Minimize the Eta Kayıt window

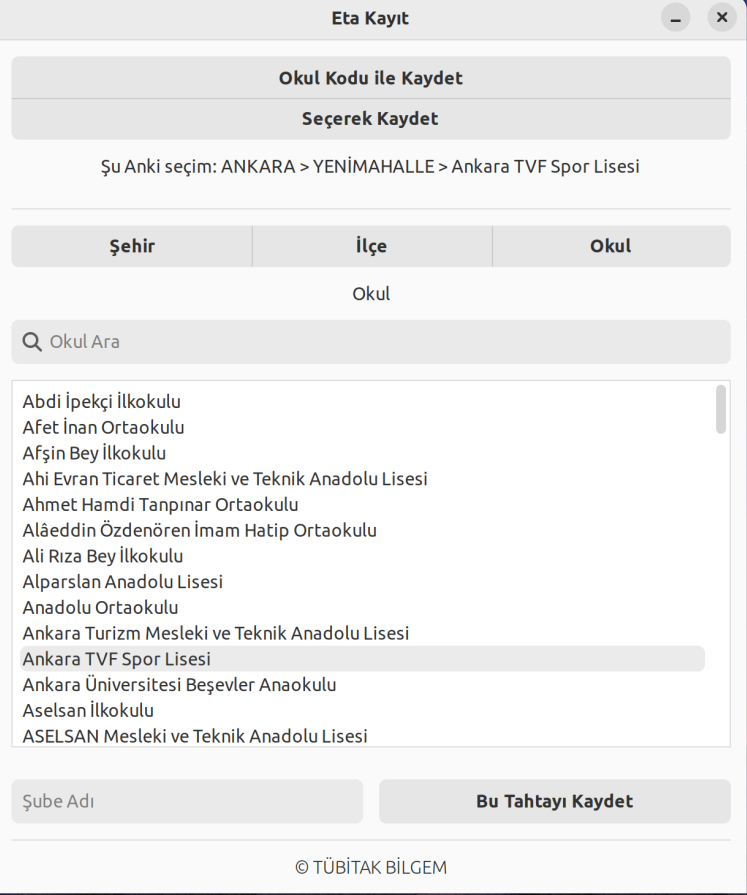[676, 19]
